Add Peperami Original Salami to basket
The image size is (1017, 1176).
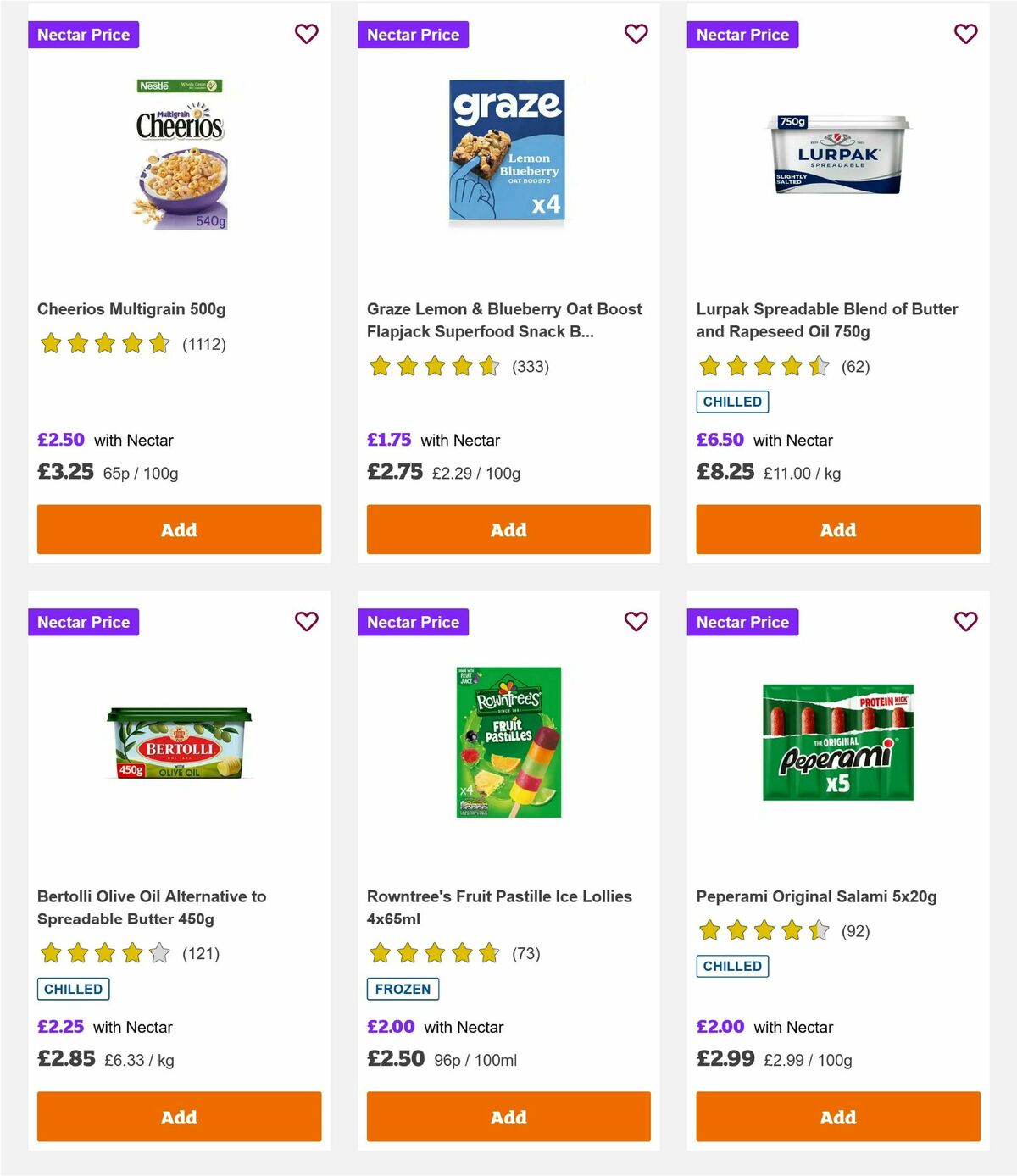point(837,1117)
